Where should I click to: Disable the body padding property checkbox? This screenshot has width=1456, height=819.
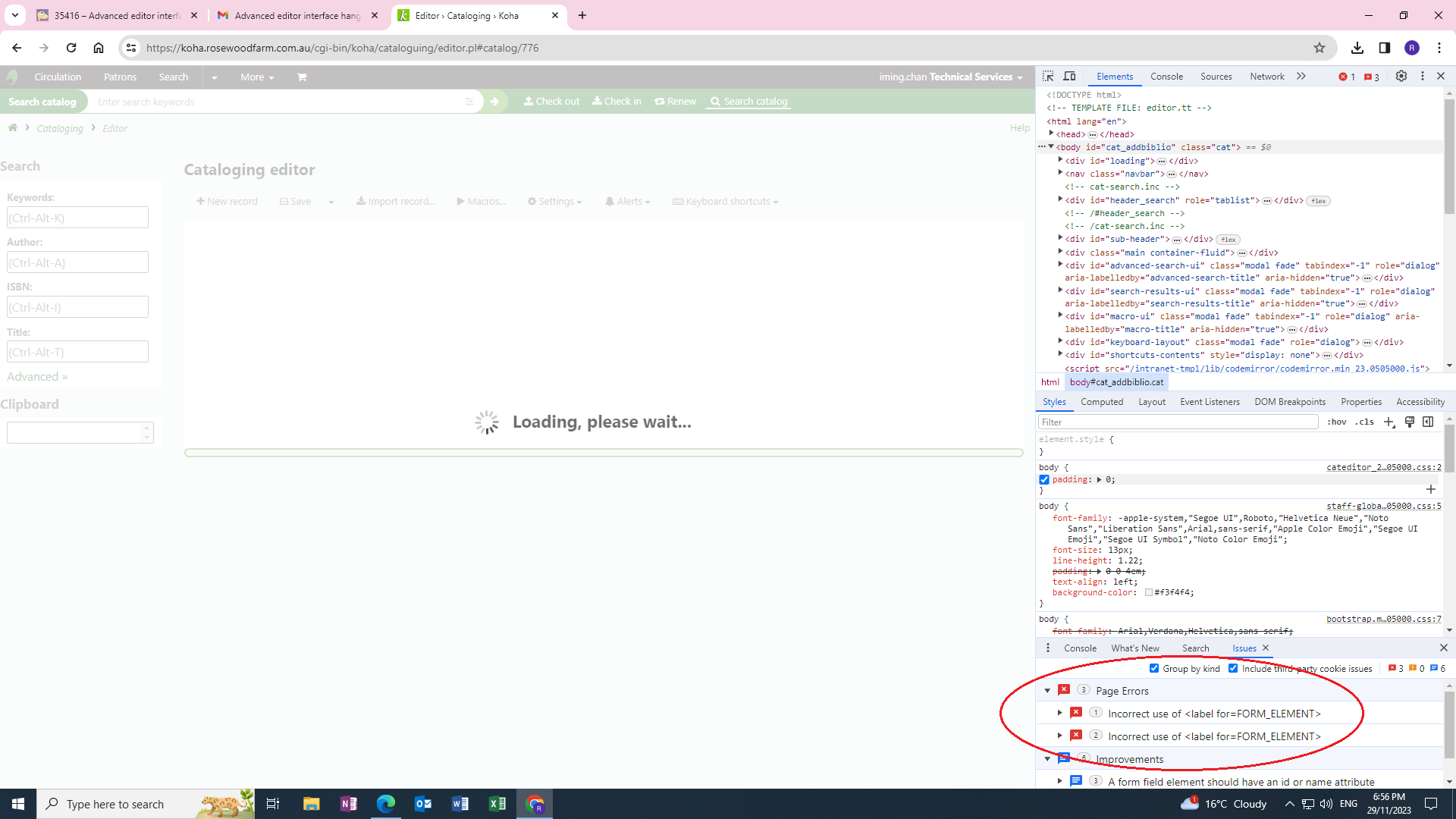point(1044,480)
